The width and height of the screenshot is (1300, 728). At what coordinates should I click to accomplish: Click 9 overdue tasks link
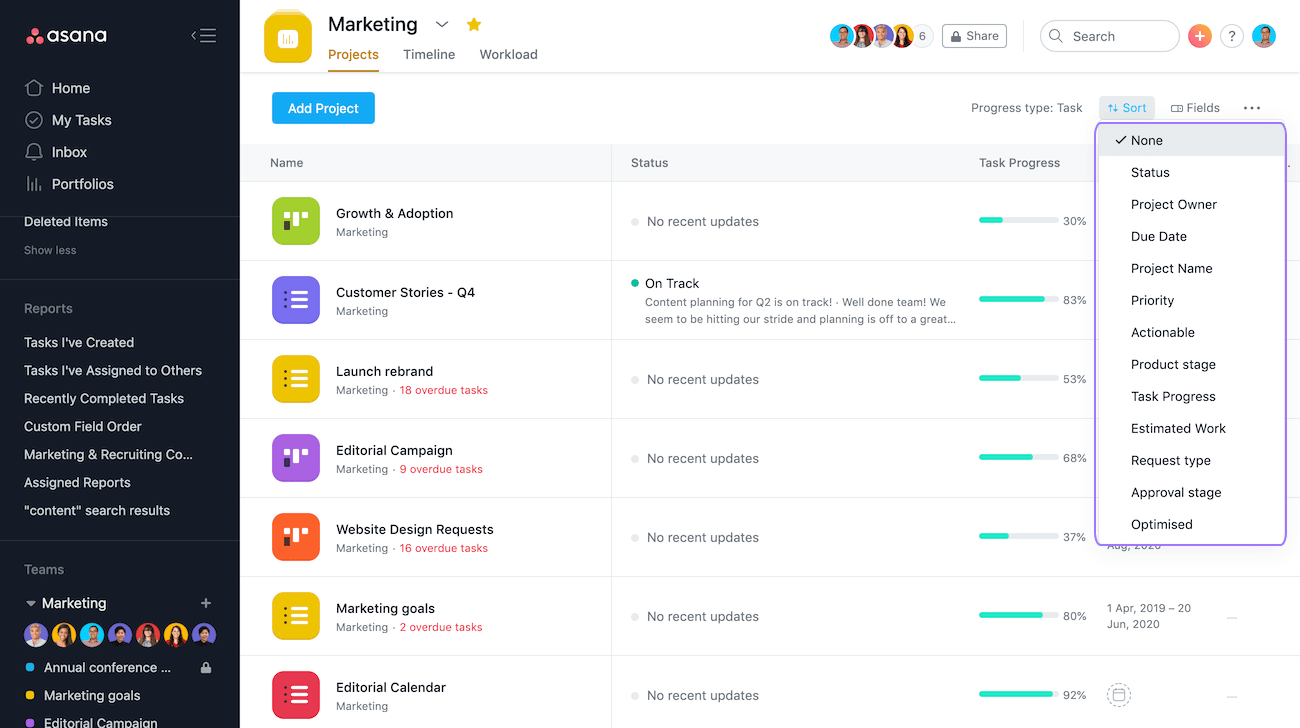pos(441,469)
